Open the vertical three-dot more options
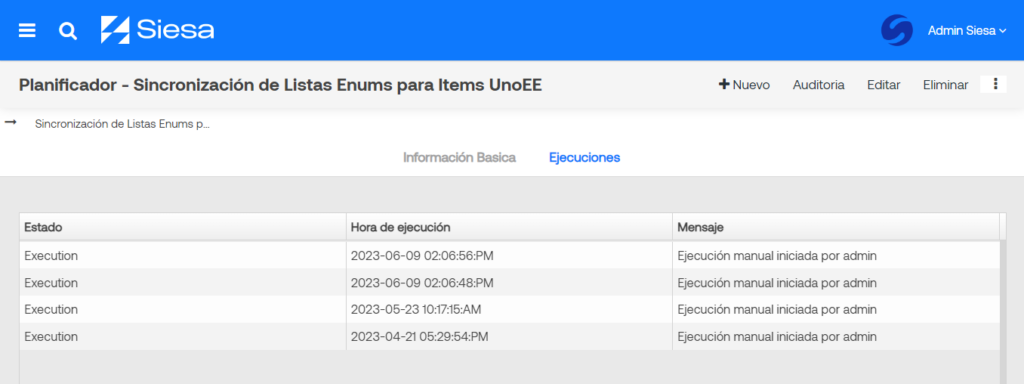This screenshot has width=1024, height=384. coord(995,84)
